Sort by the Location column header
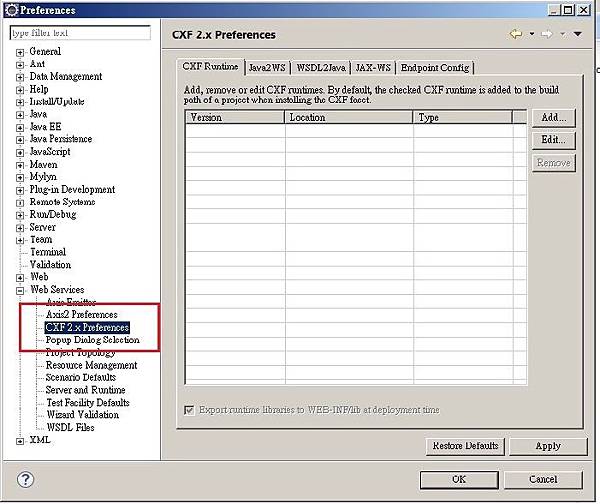 click(349, 117)
